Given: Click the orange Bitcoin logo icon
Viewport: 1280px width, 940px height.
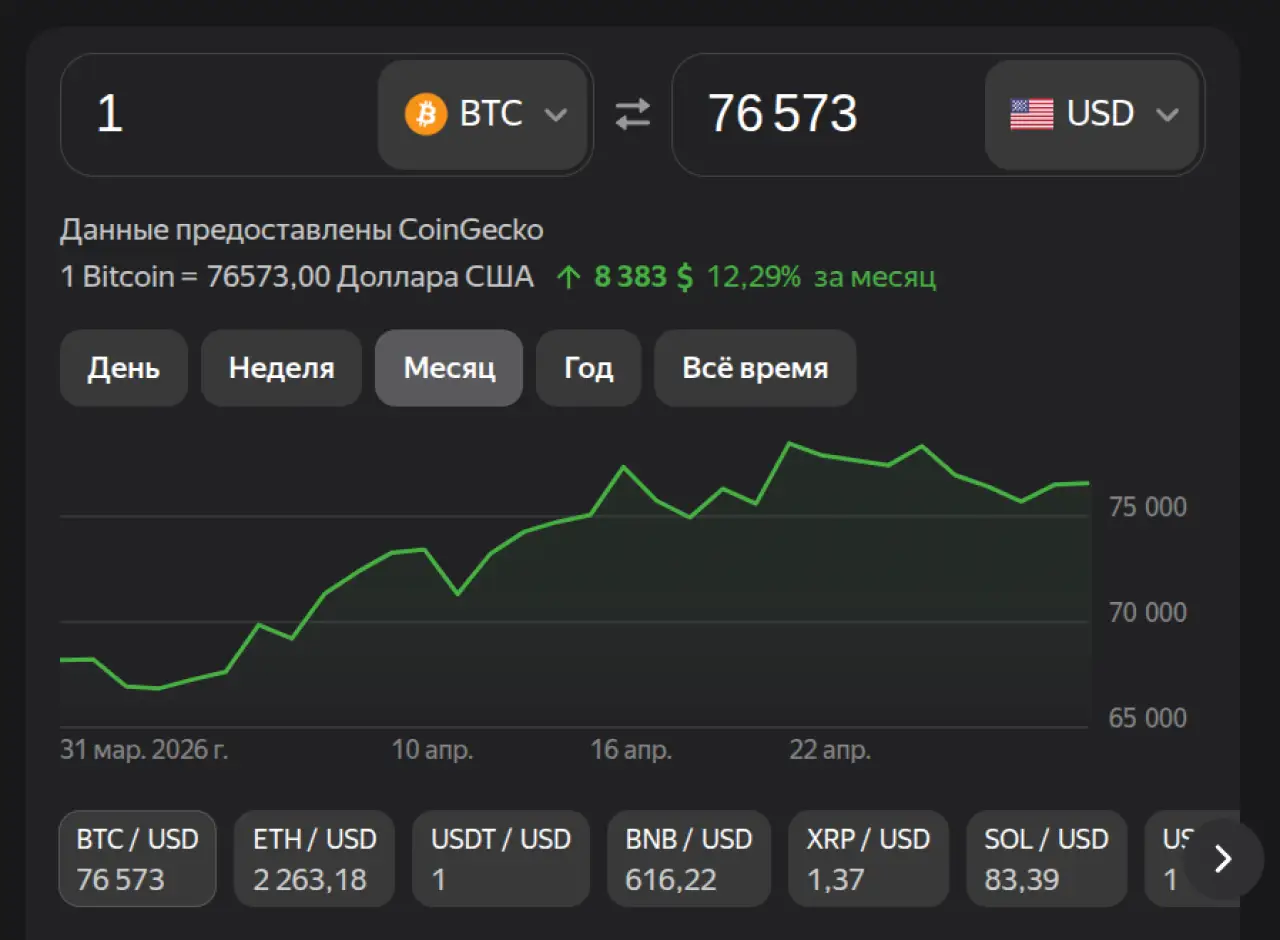Looking at the screenshot, I should 426,114.
